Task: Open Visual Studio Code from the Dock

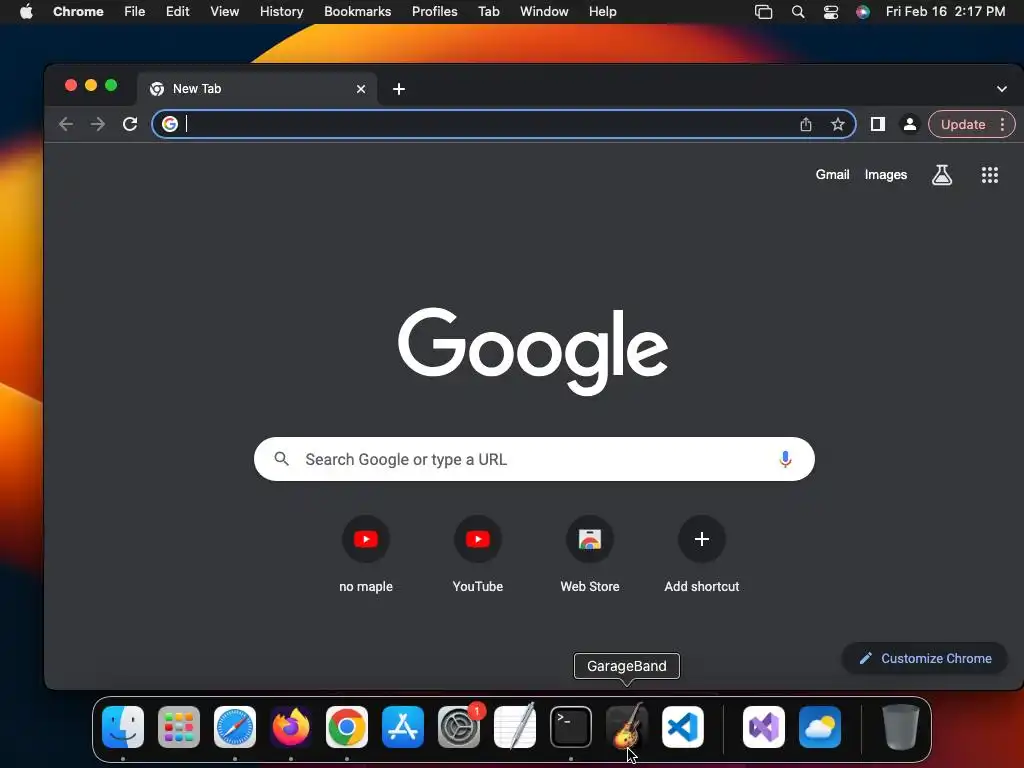Action: [x=683, y=727]
